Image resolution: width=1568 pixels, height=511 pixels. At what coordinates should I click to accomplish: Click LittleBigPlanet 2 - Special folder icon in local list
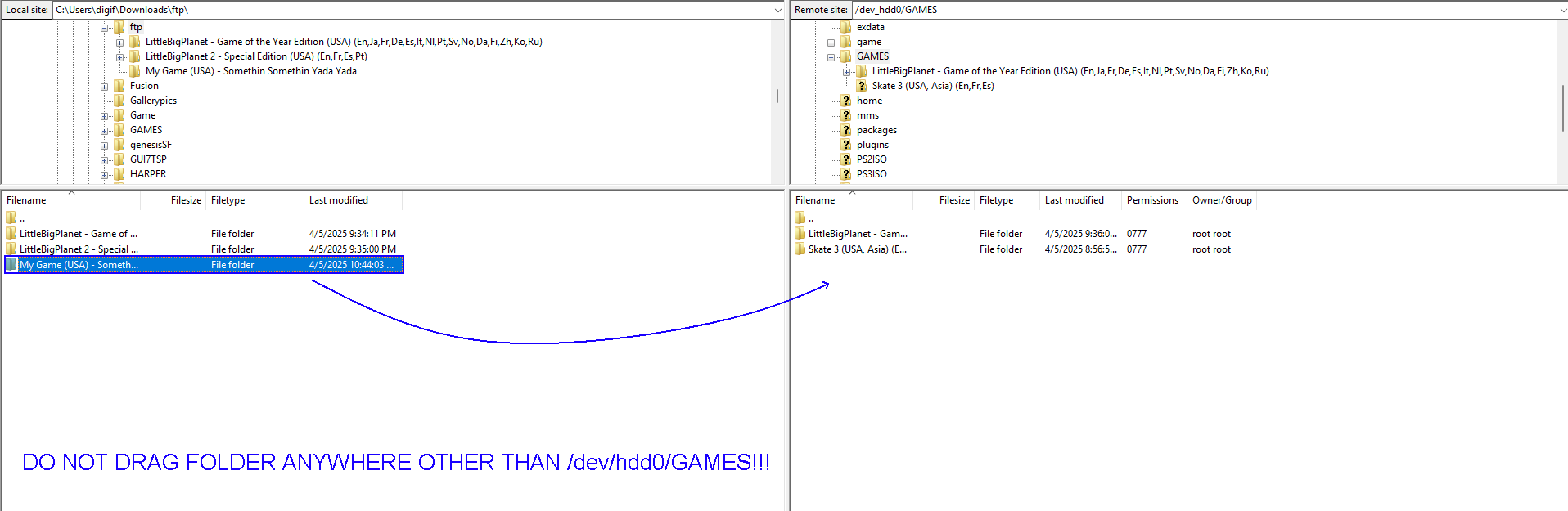click(x=11, y=249)
